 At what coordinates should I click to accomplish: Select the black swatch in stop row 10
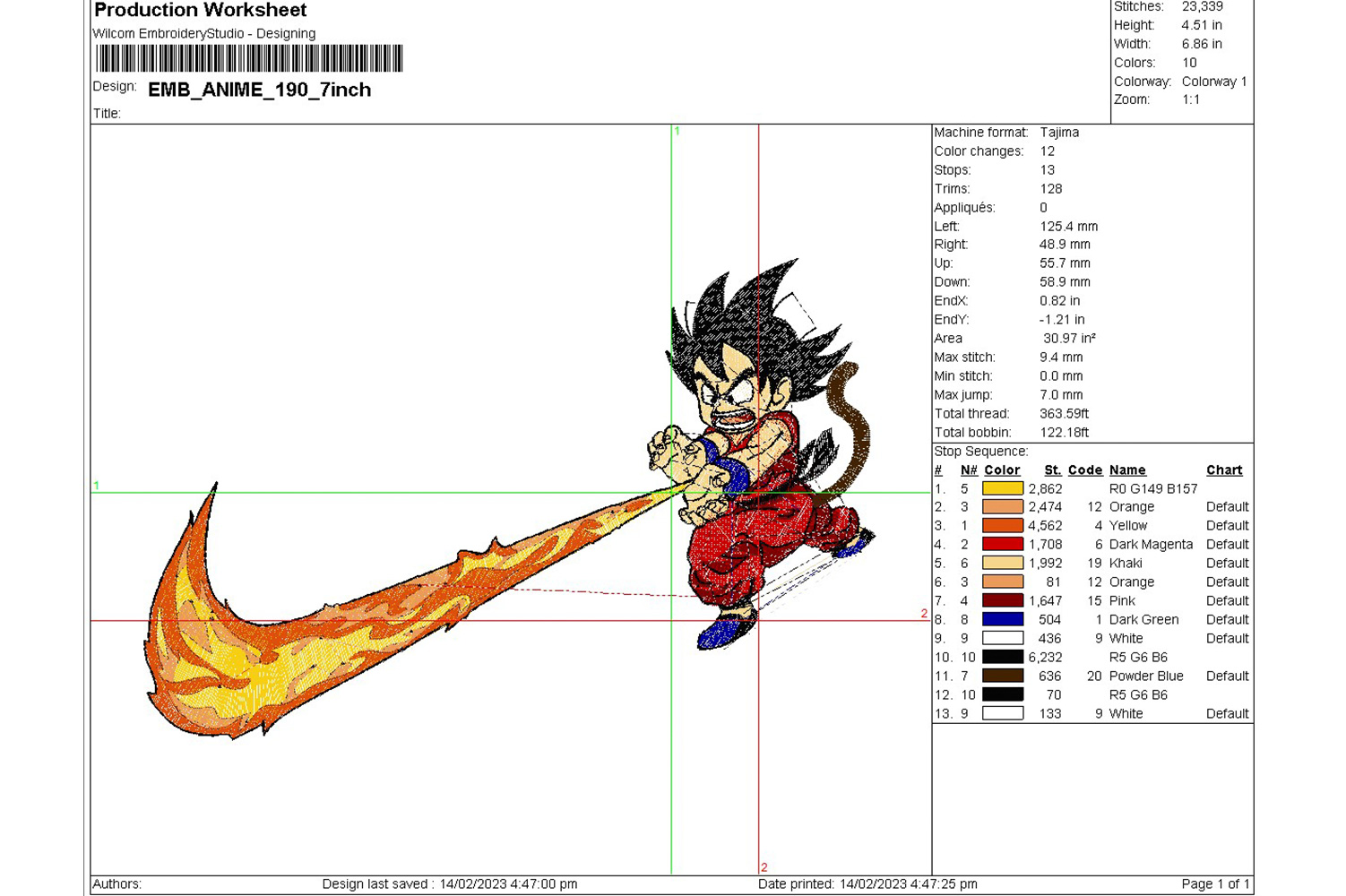coord(1002,657)
